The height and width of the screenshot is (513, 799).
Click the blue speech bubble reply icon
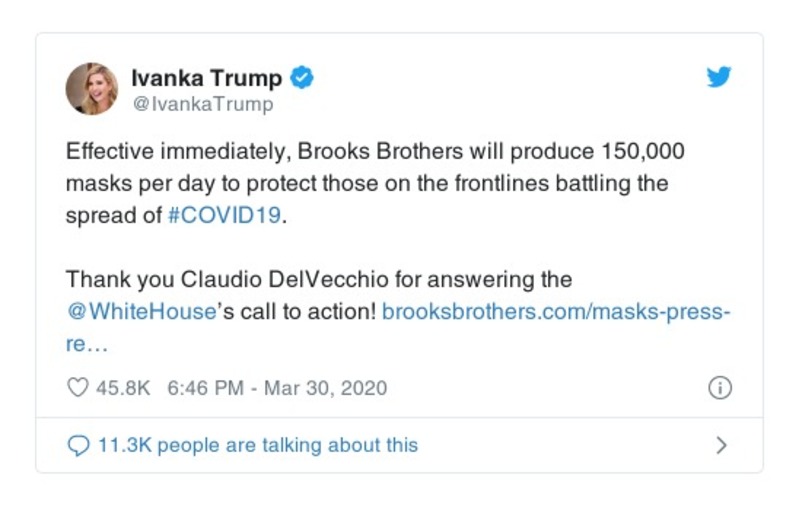[x=78, y=445]
